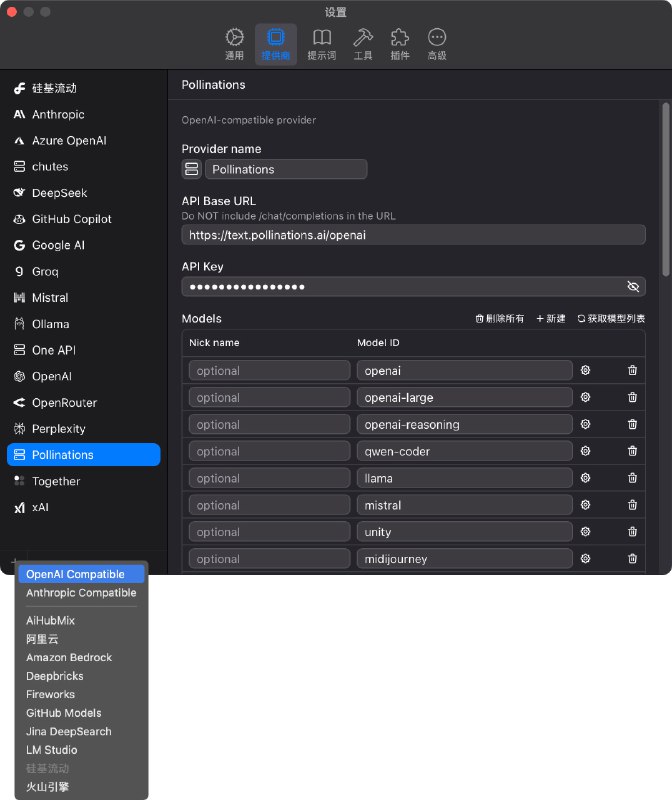
Task: Select xAI provider in sidebar
Action: click(x=84, y=507)
